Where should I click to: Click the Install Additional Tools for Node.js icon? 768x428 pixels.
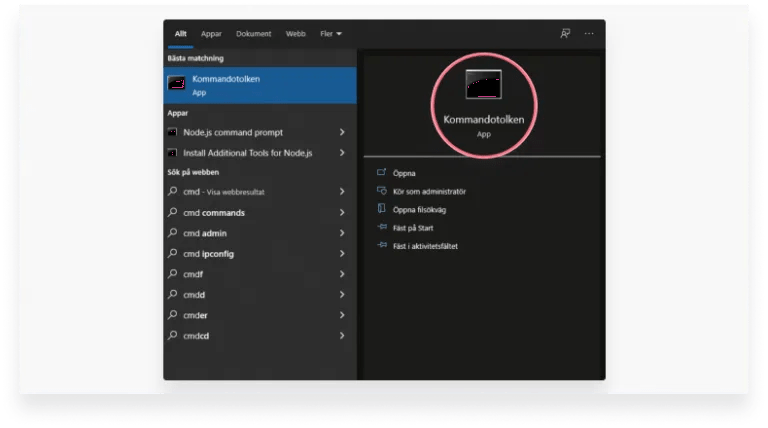coord(172,153)
